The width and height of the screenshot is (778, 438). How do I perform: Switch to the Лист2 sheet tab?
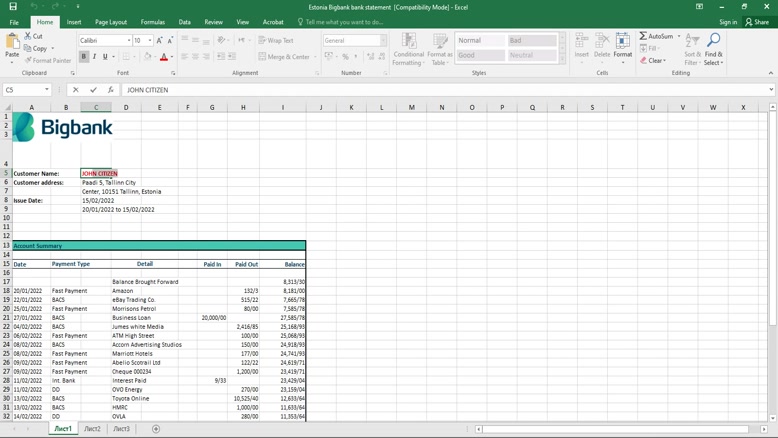pyautogui.click(x=92, y=429)
